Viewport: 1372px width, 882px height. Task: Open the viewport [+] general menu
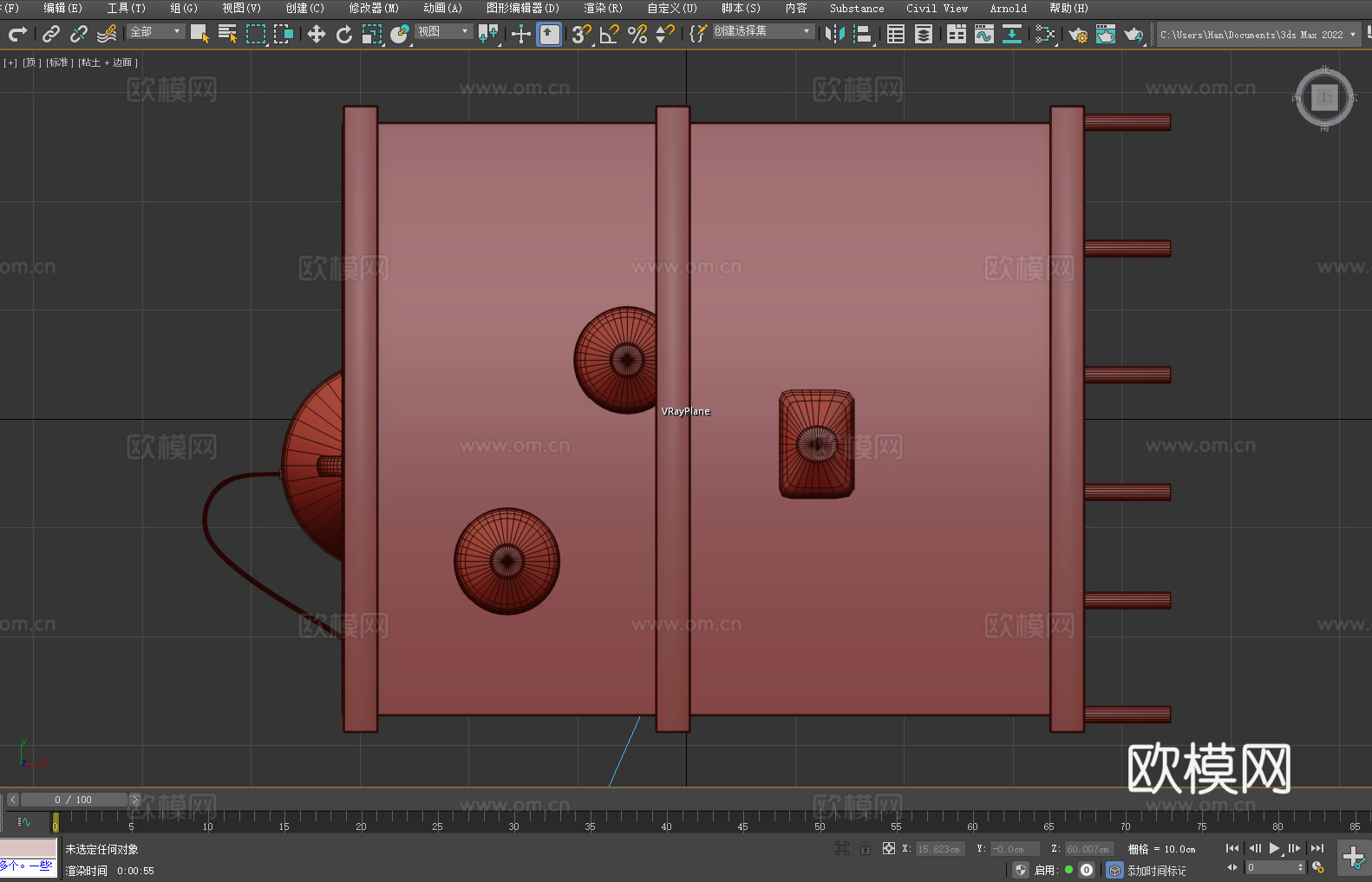tap(10, 62)
